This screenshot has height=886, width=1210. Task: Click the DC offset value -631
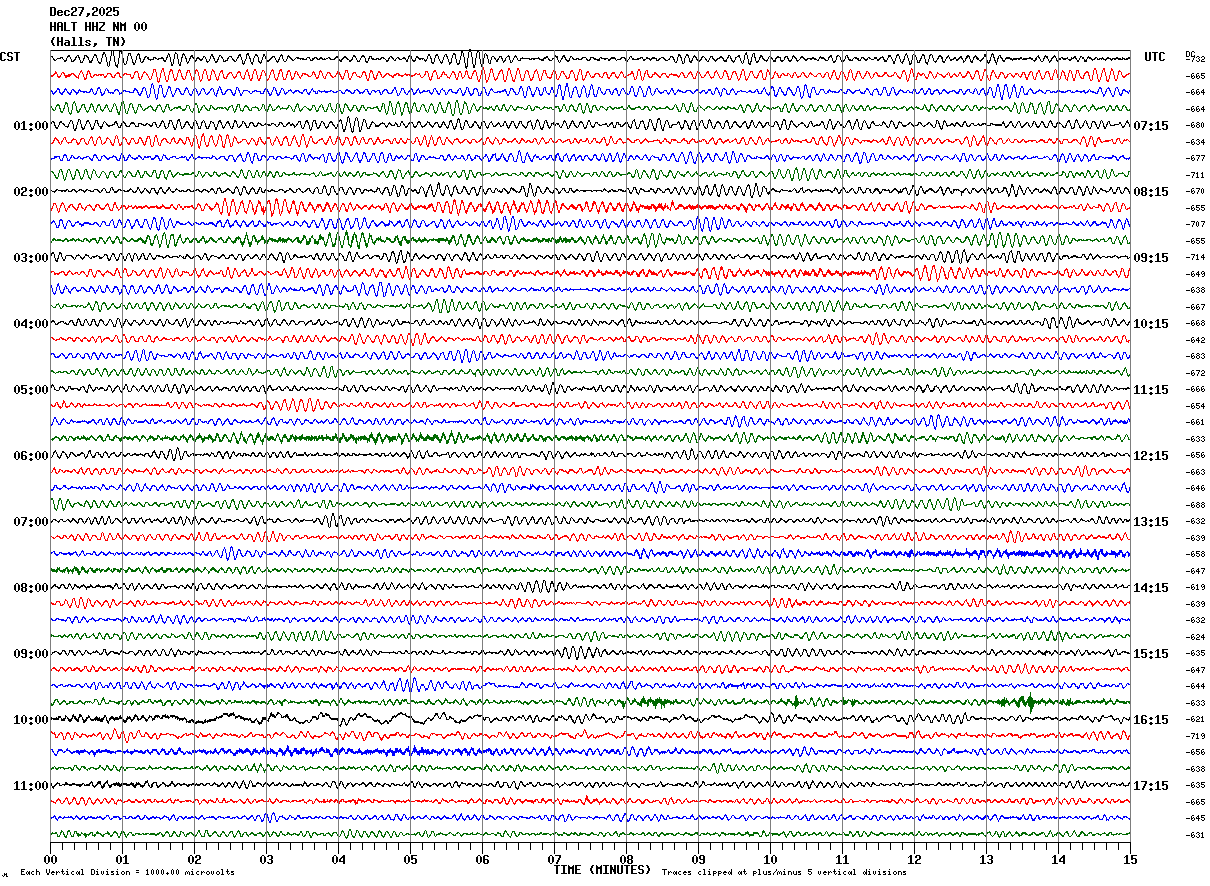pos(1195,835)
